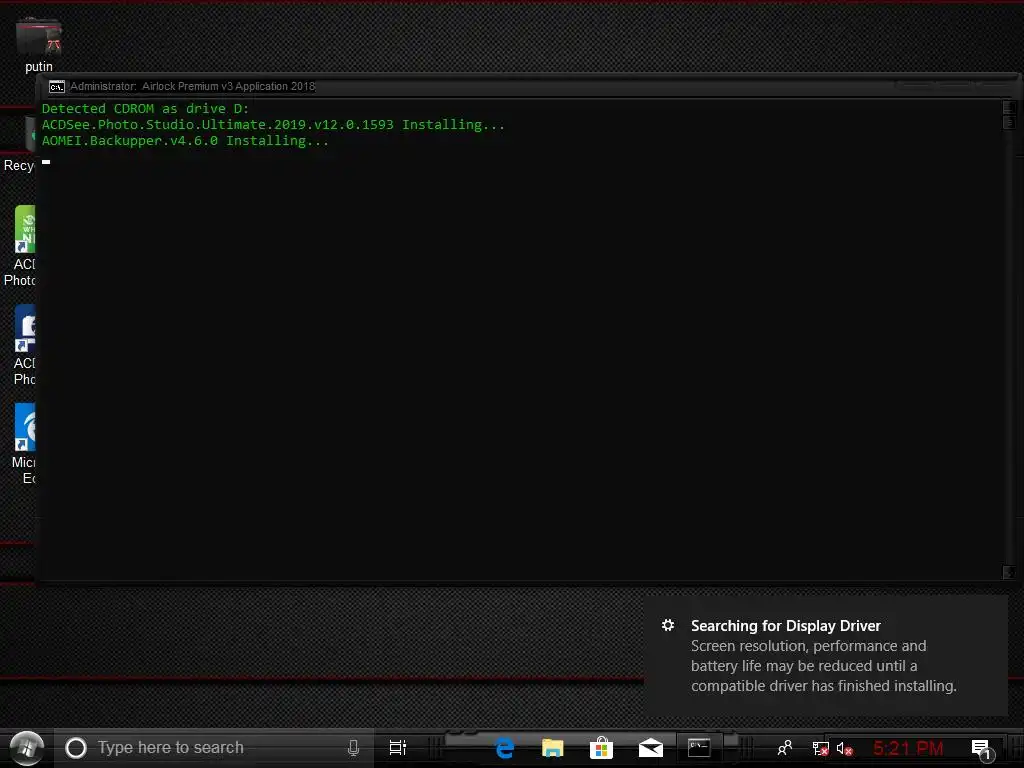Open the Mail app from taskbar
This screenshot has height=768, width=1024.
point(650,748)
